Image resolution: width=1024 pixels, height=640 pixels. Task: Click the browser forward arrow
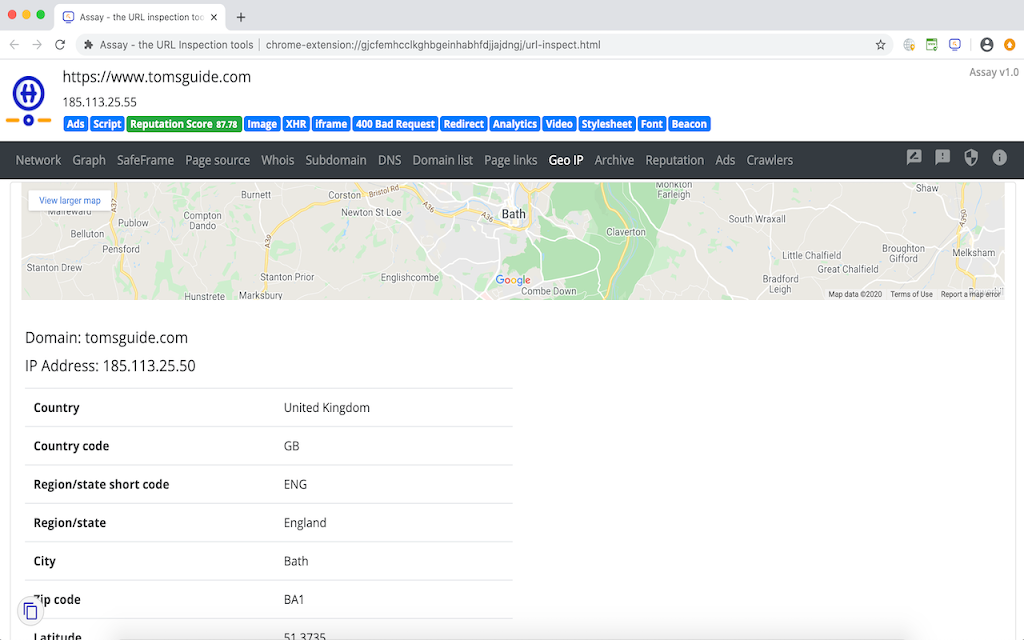coord(37,44)
